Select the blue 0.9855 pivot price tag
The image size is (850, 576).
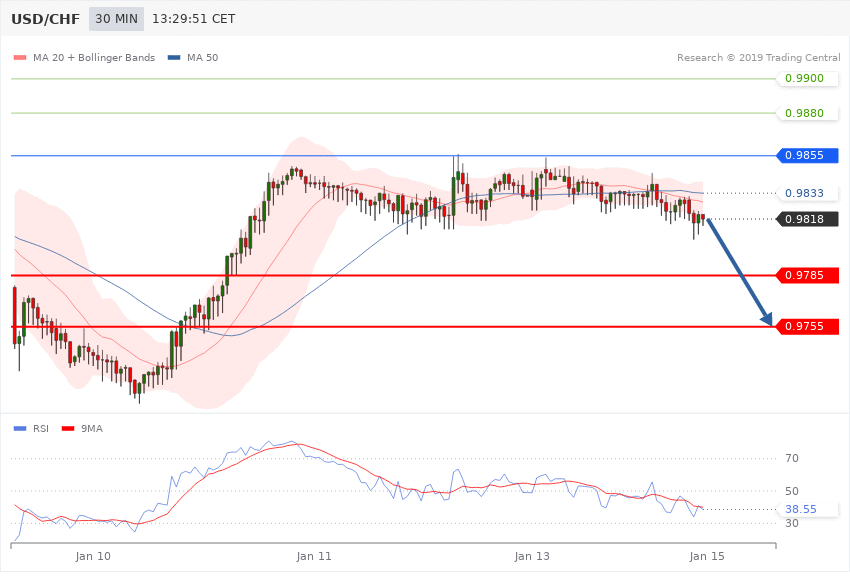(x=808, y=155)
